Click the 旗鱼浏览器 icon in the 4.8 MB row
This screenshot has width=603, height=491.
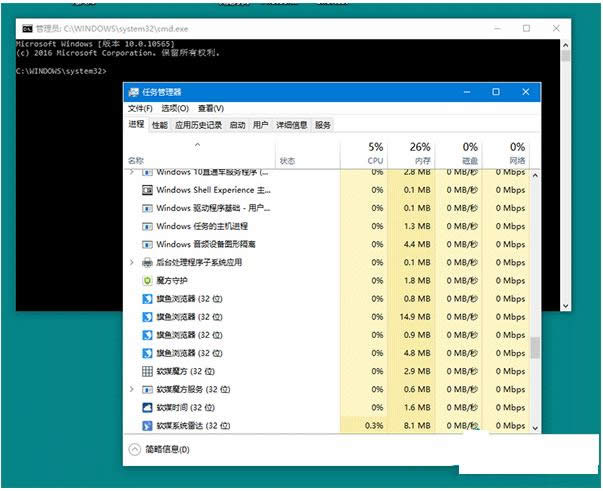click(147, 353)
